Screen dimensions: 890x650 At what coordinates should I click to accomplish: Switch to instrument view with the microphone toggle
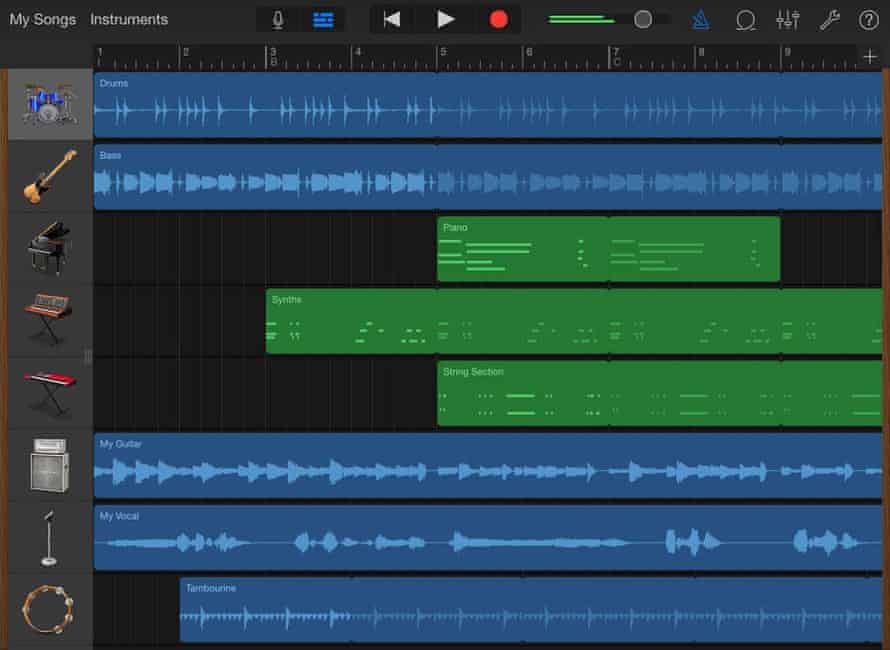[278, 19]
